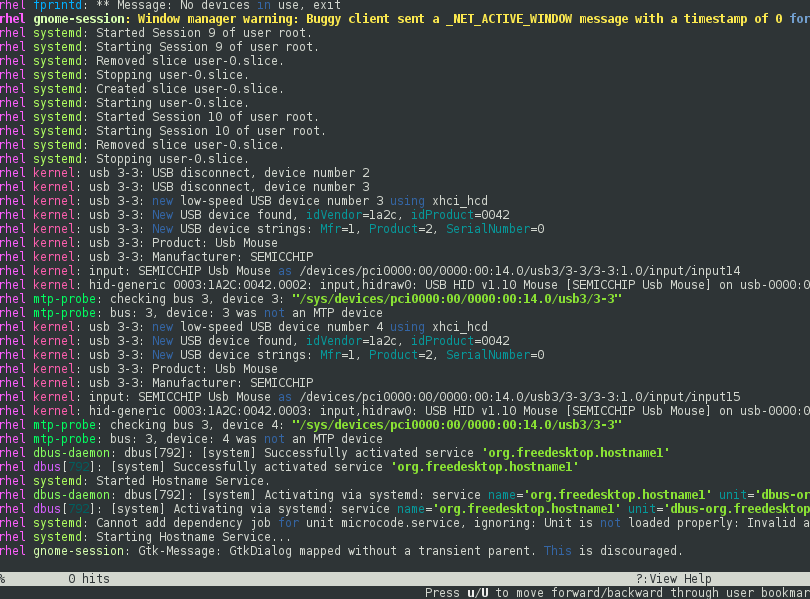Select mtp-probe "checking bus 3, device 3" line
Screen dimensions: 810x599
pyautogui.click(x=311, y=299)
